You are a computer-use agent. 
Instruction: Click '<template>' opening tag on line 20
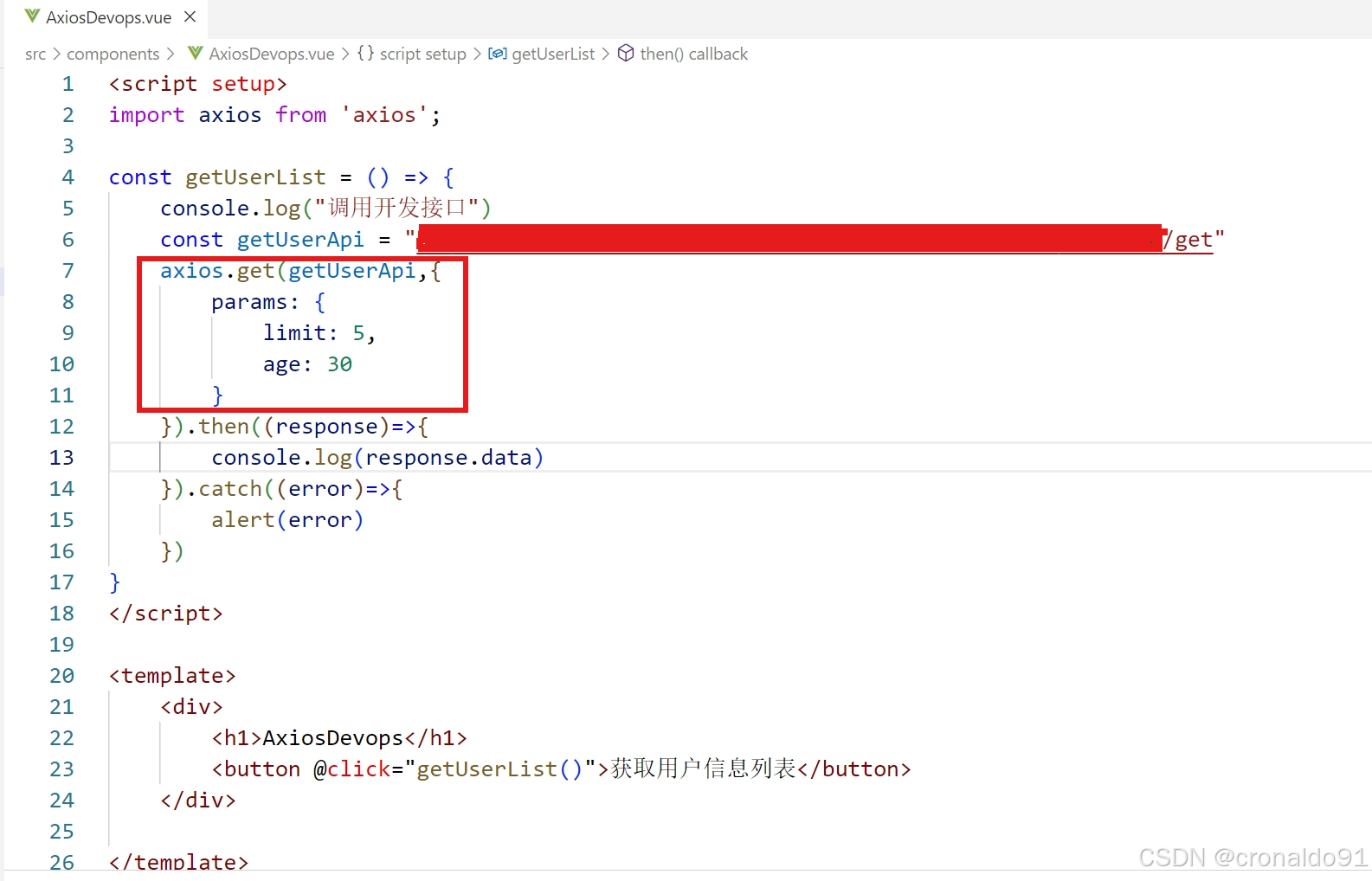coord(172,676)
